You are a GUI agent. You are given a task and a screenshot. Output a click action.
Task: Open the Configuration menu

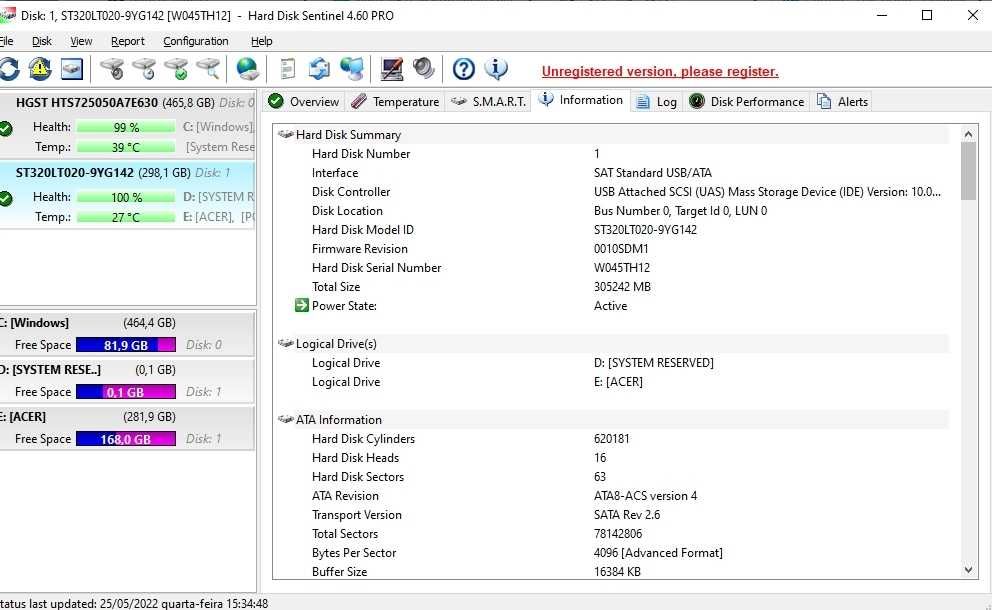pyautogui.click(x=195, y=41)
